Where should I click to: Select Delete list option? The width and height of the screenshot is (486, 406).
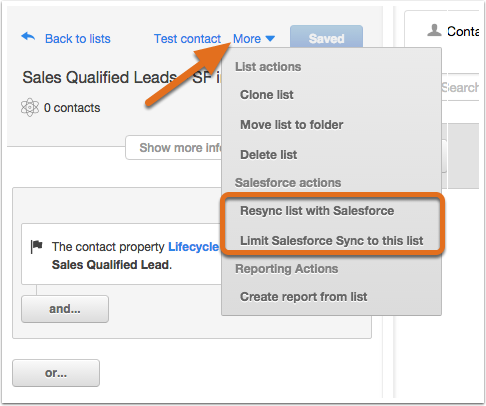click(x=269, y=155)
